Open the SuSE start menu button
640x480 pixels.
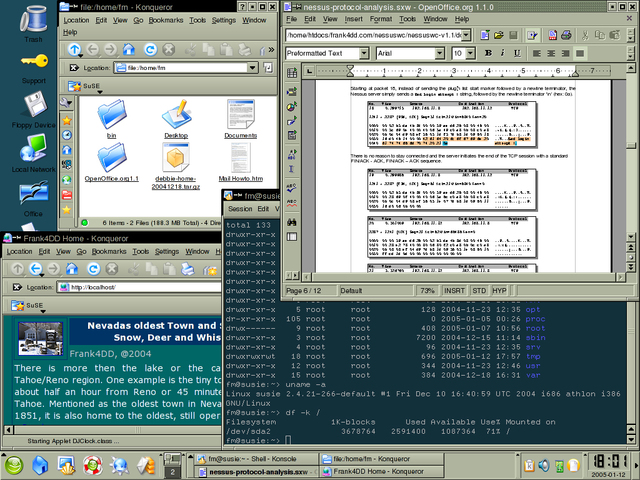[x=14, y=465]
